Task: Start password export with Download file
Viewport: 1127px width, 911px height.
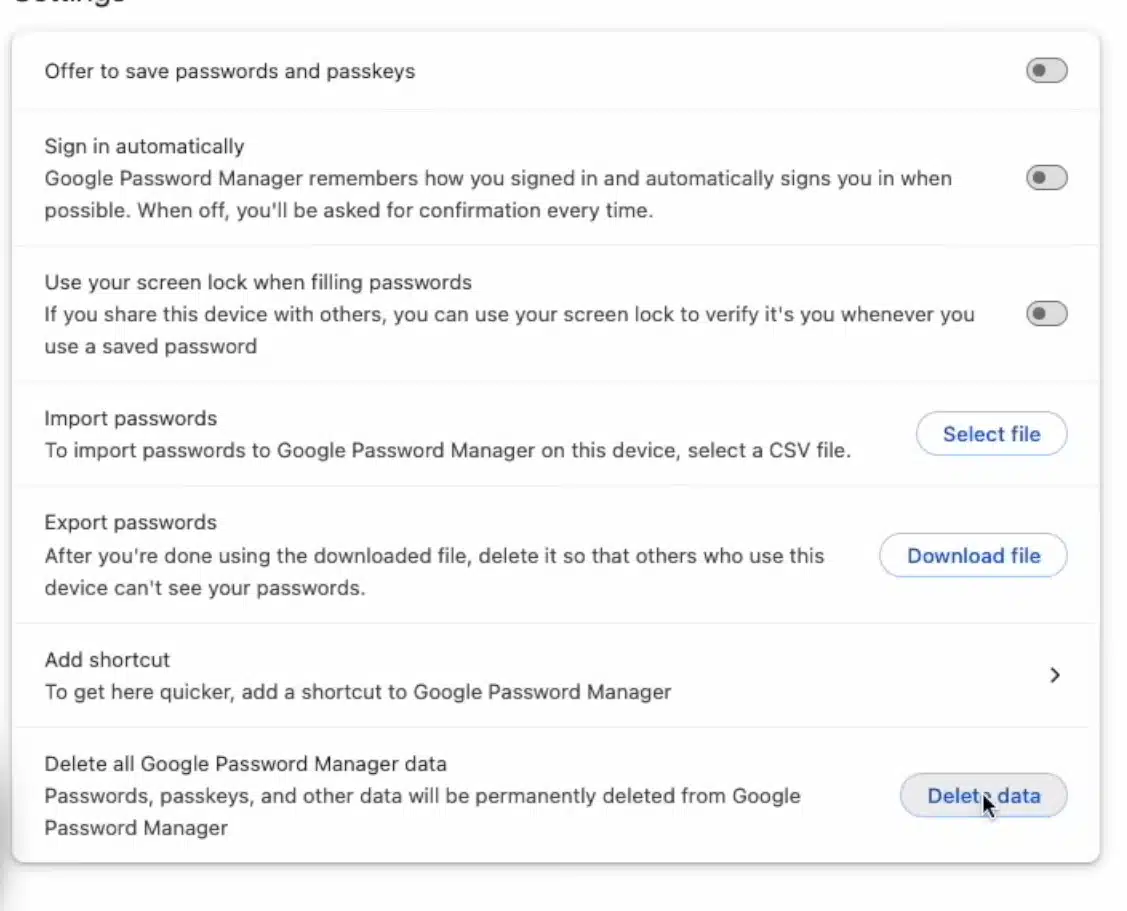Action: [972, 555]
